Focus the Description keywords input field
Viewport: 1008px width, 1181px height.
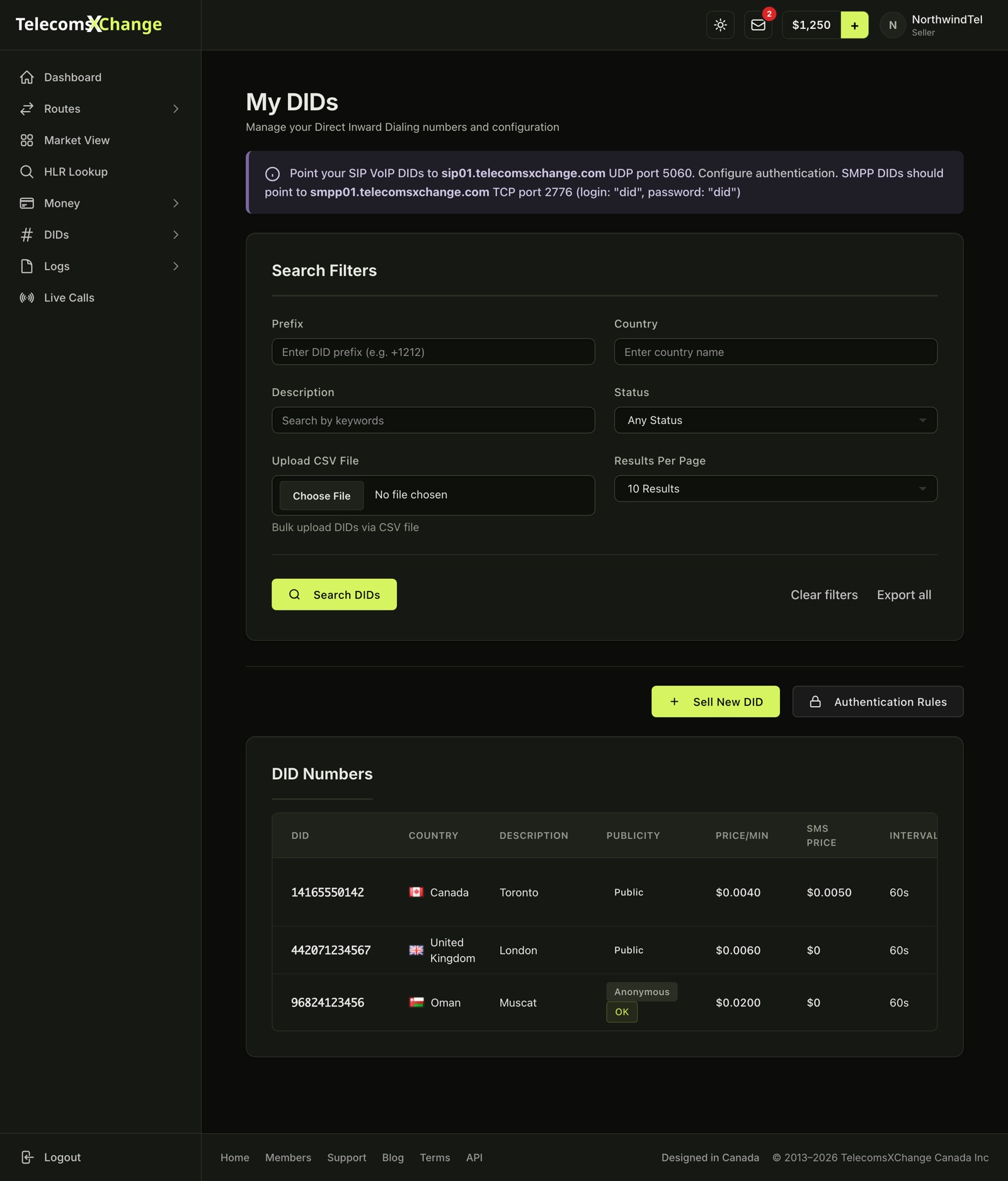coord(433,420)
